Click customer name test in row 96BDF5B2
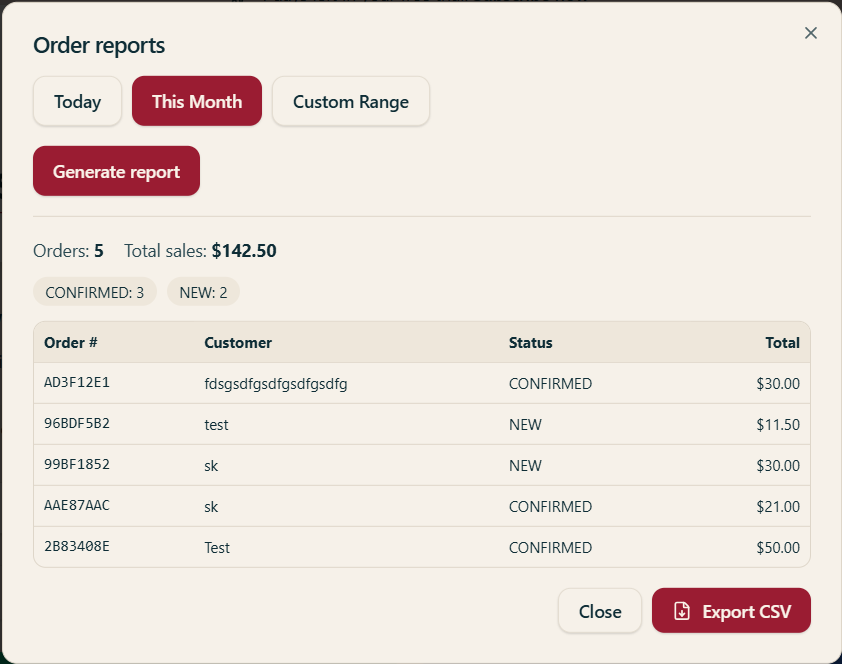 coord(216,425)
